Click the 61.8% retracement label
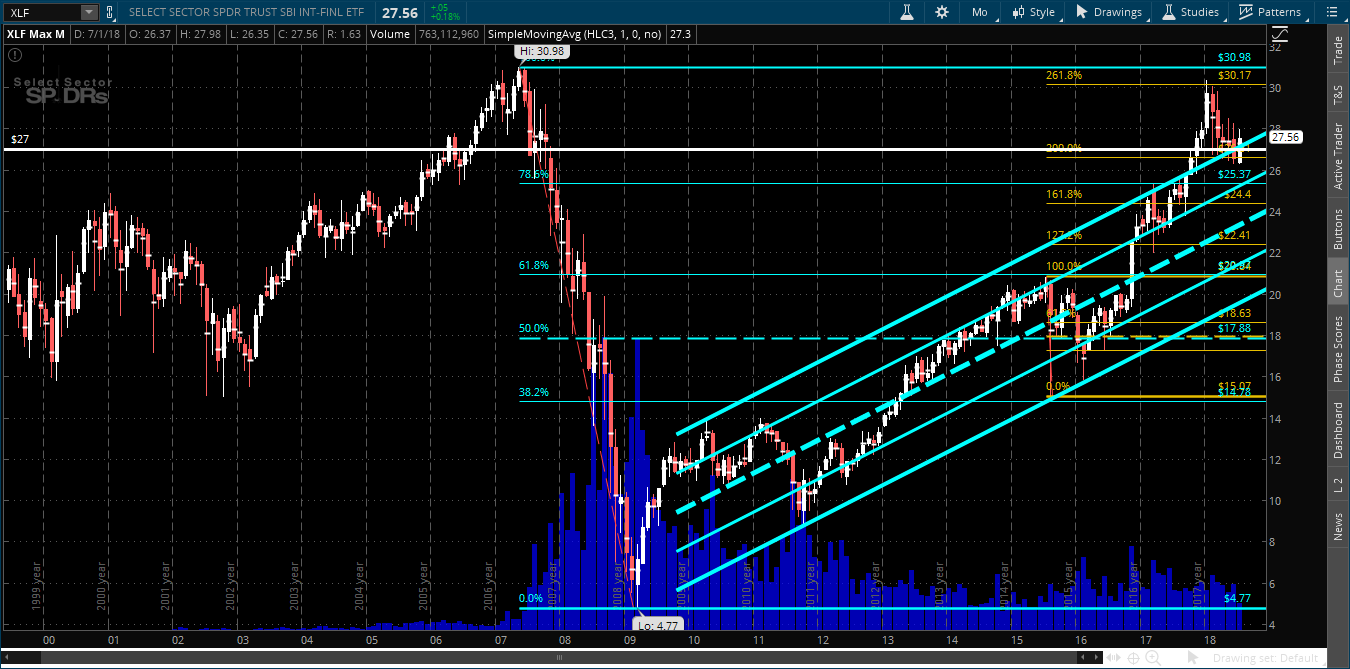The width and height of the screenshot is (1350, 669). (x=534, y=266)
